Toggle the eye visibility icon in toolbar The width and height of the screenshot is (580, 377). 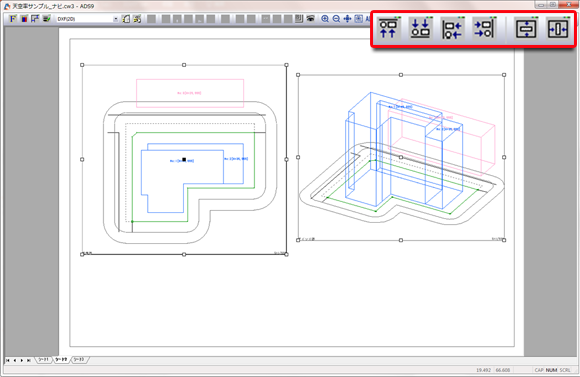[x=310, y=18]
